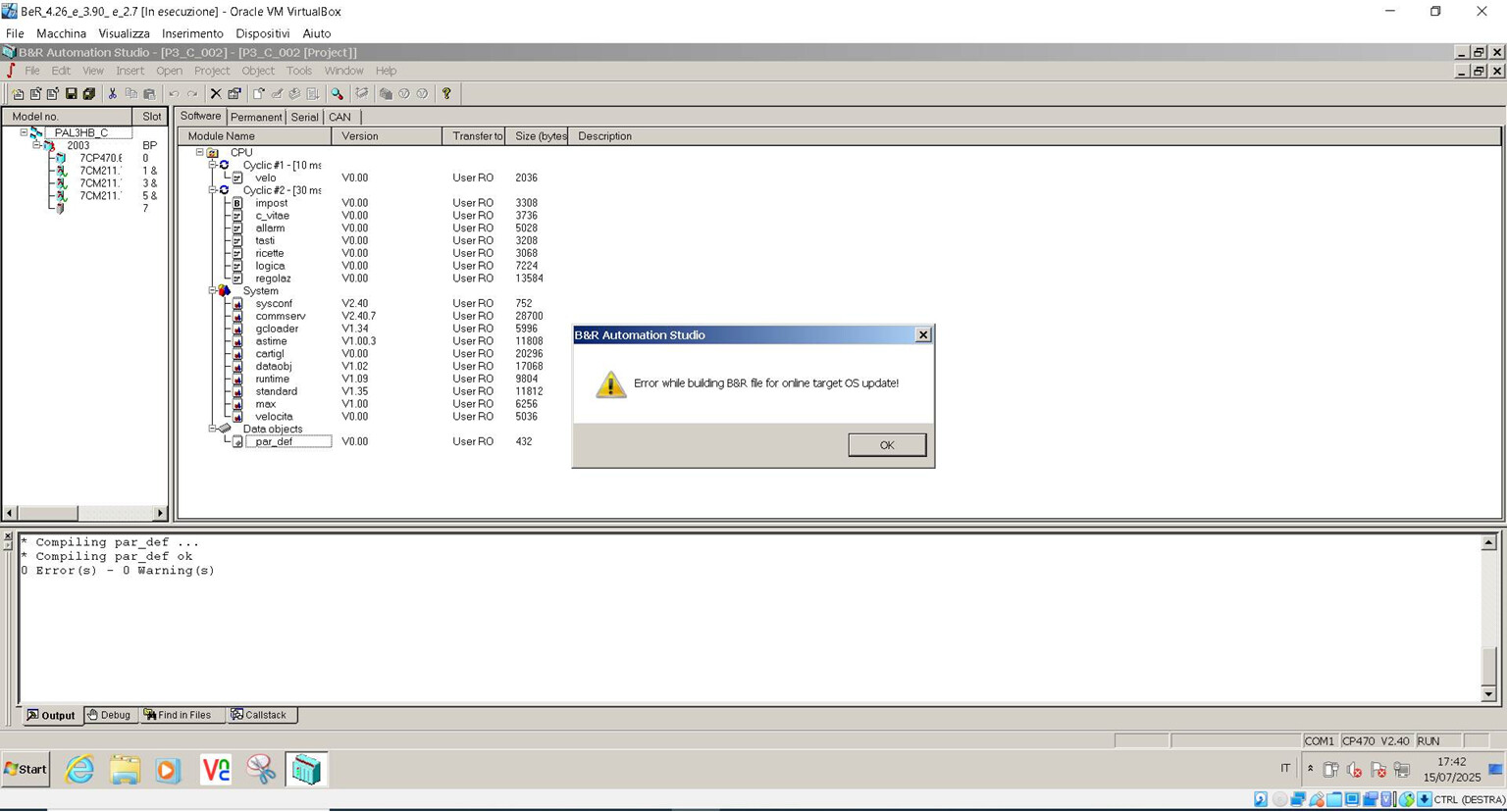Image resolution: width=1508 pixels, height=812 pixels.
Task: Click the Automation Studio taskbar icon
Action: [x=306, y=770]
